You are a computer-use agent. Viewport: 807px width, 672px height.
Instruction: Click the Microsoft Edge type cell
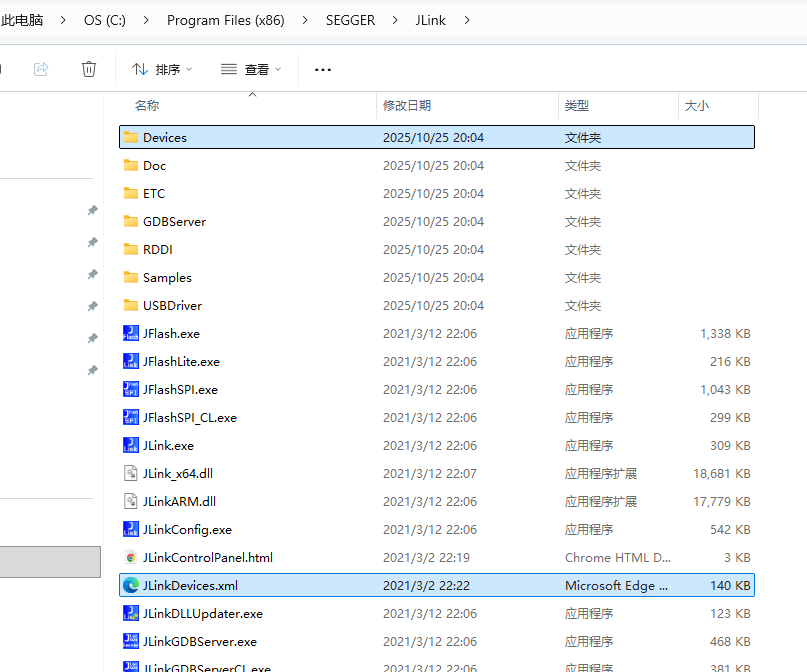(616, 586)
